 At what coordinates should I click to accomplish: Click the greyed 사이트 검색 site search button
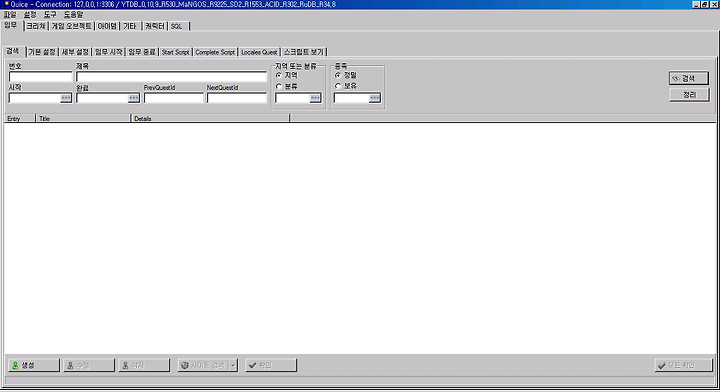pos(203,365)
